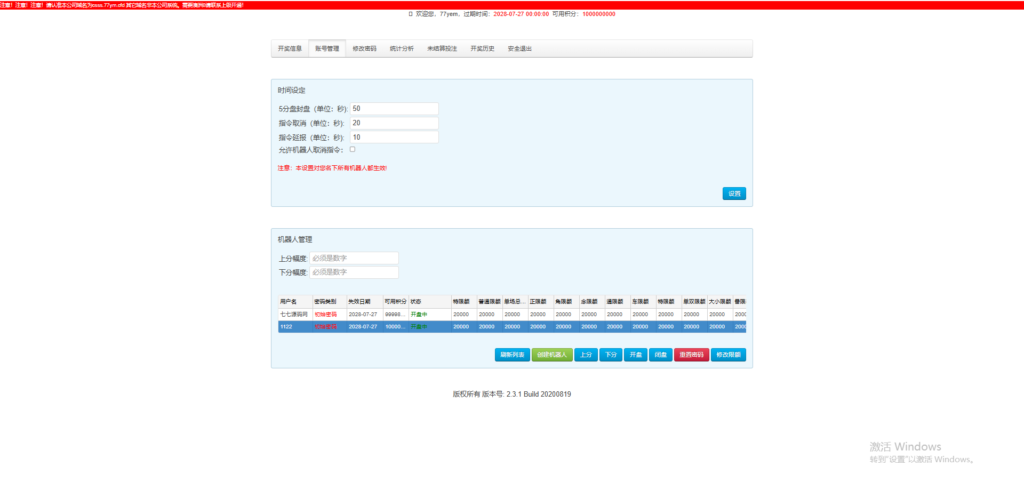Focus the 指令取消 seconds field
Image resolution: width=1024 pixels, height=491 pixels.
pos(394,123)
